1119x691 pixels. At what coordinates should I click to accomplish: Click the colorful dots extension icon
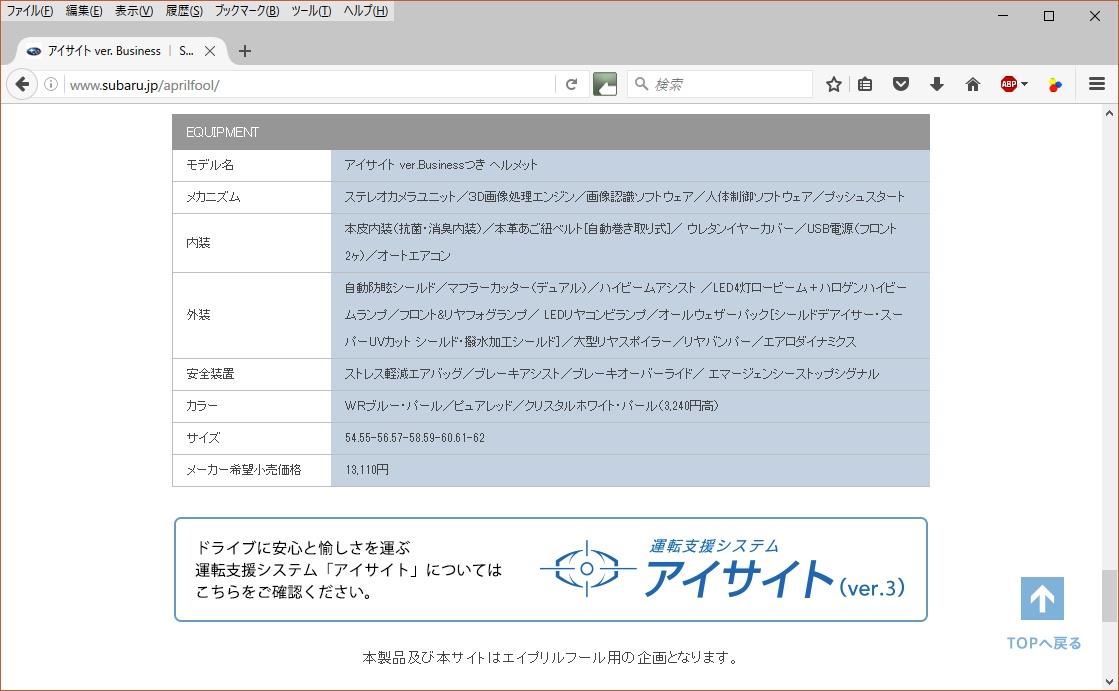pyautogui.click(x=1055, y=84)
